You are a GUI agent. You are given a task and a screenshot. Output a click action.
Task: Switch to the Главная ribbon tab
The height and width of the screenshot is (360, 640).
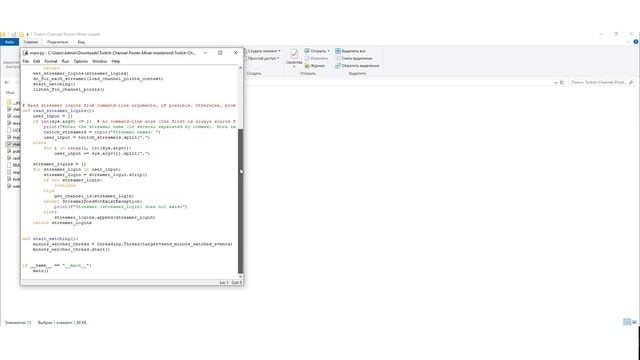coord(31,42)
